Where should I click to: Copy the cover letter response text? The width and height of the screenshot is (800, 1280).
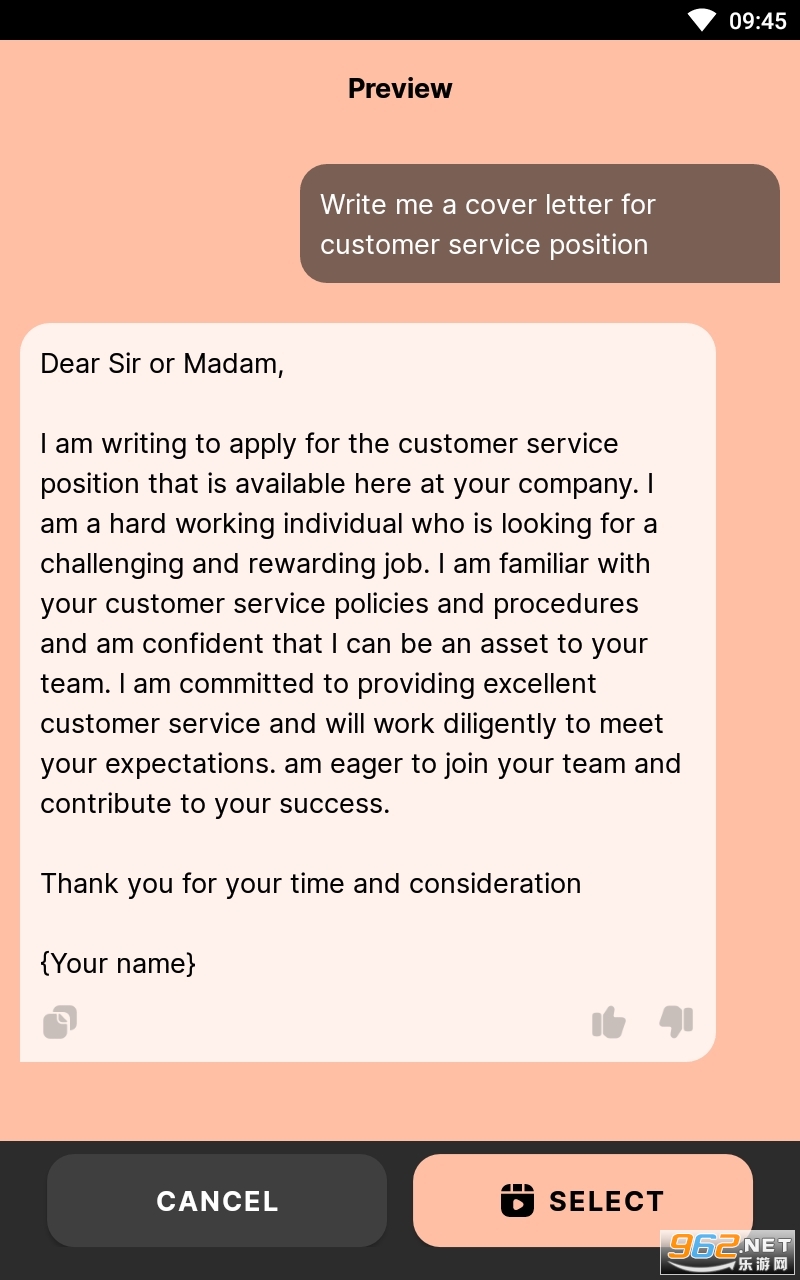pos(60,1022)
